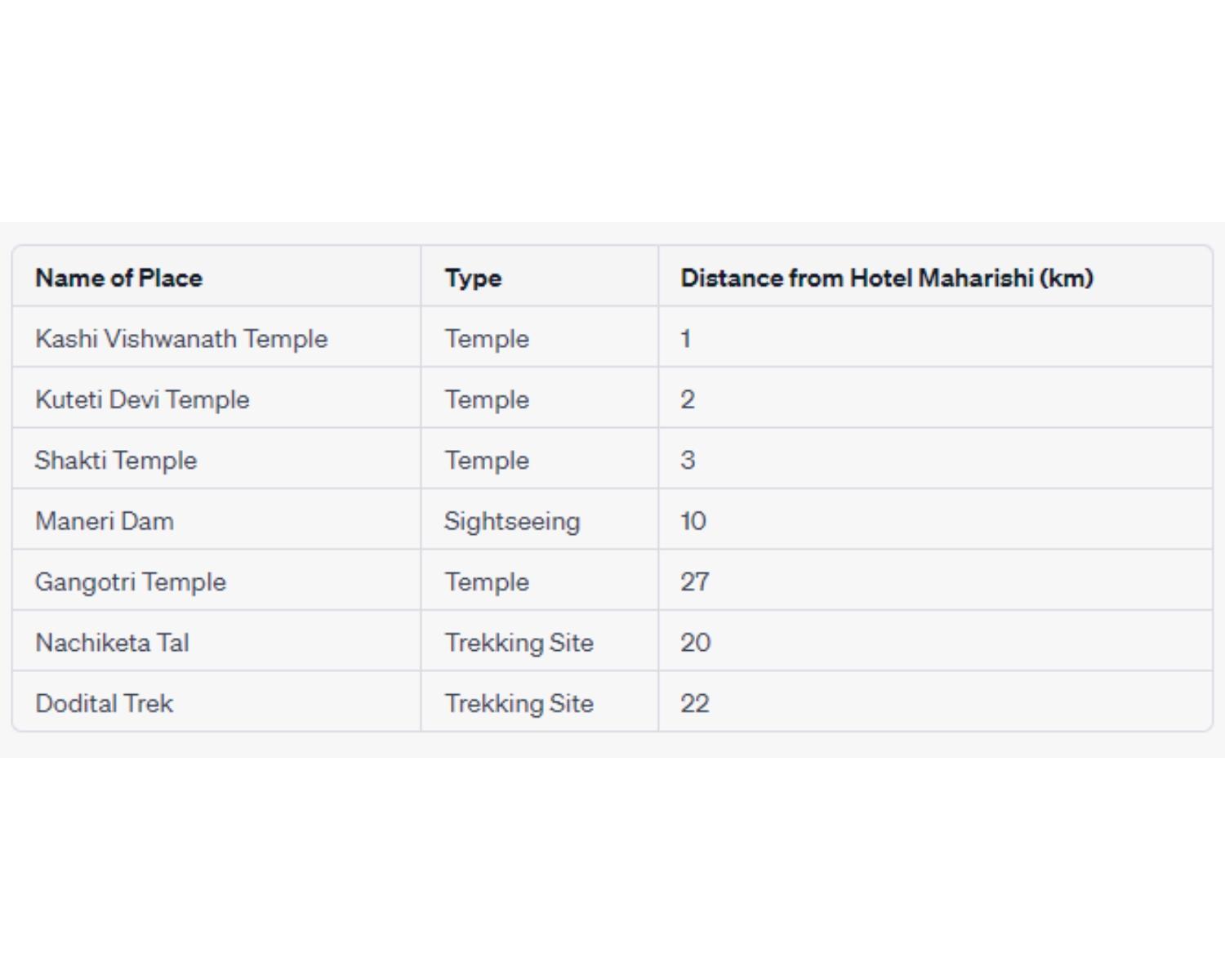
Task: Click the distance value 3 for Shakti Temple
Action: coord(688,460)
